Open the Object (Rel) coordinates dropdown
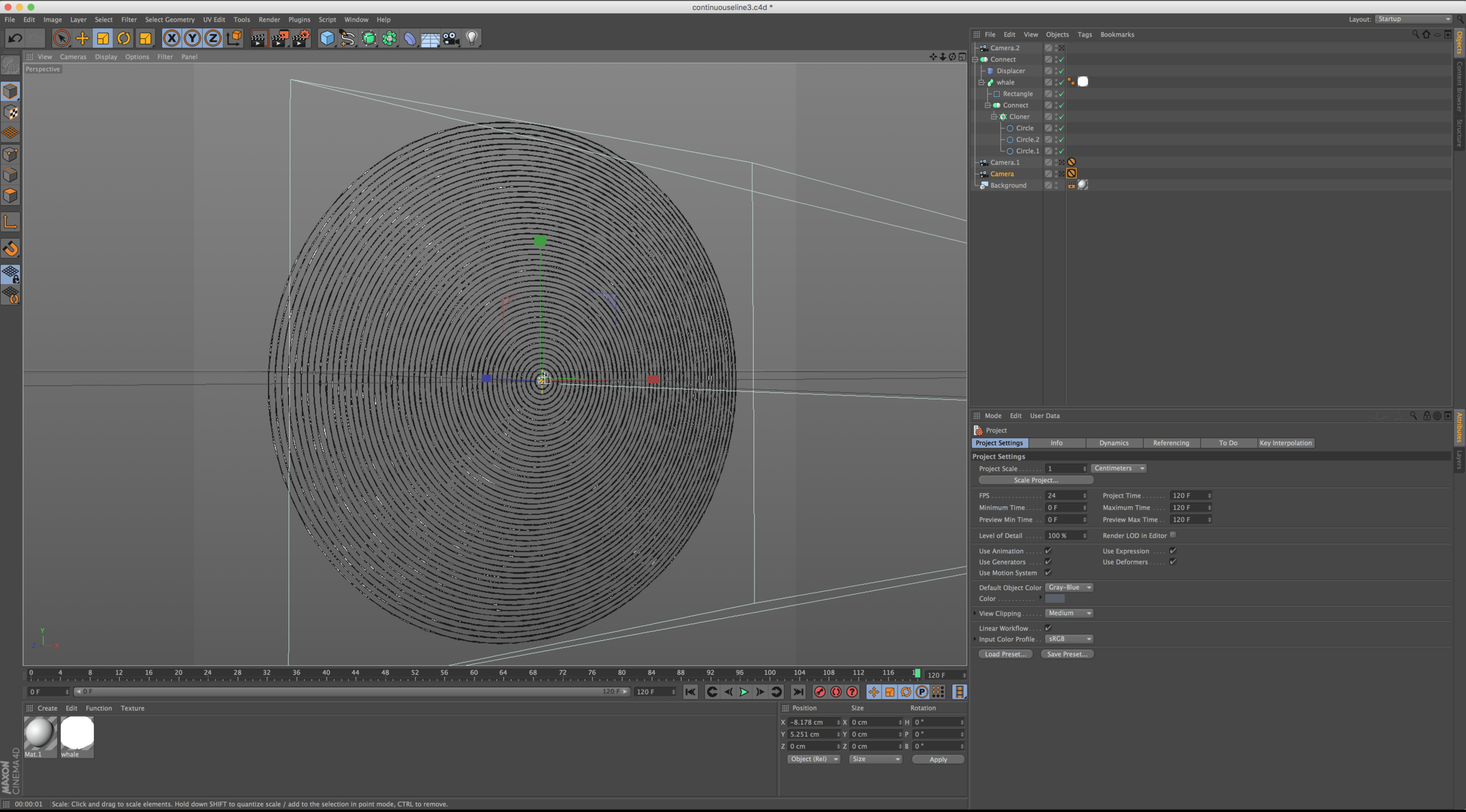The width and height of the screenshot is (1466, 812). coord(813,759)
